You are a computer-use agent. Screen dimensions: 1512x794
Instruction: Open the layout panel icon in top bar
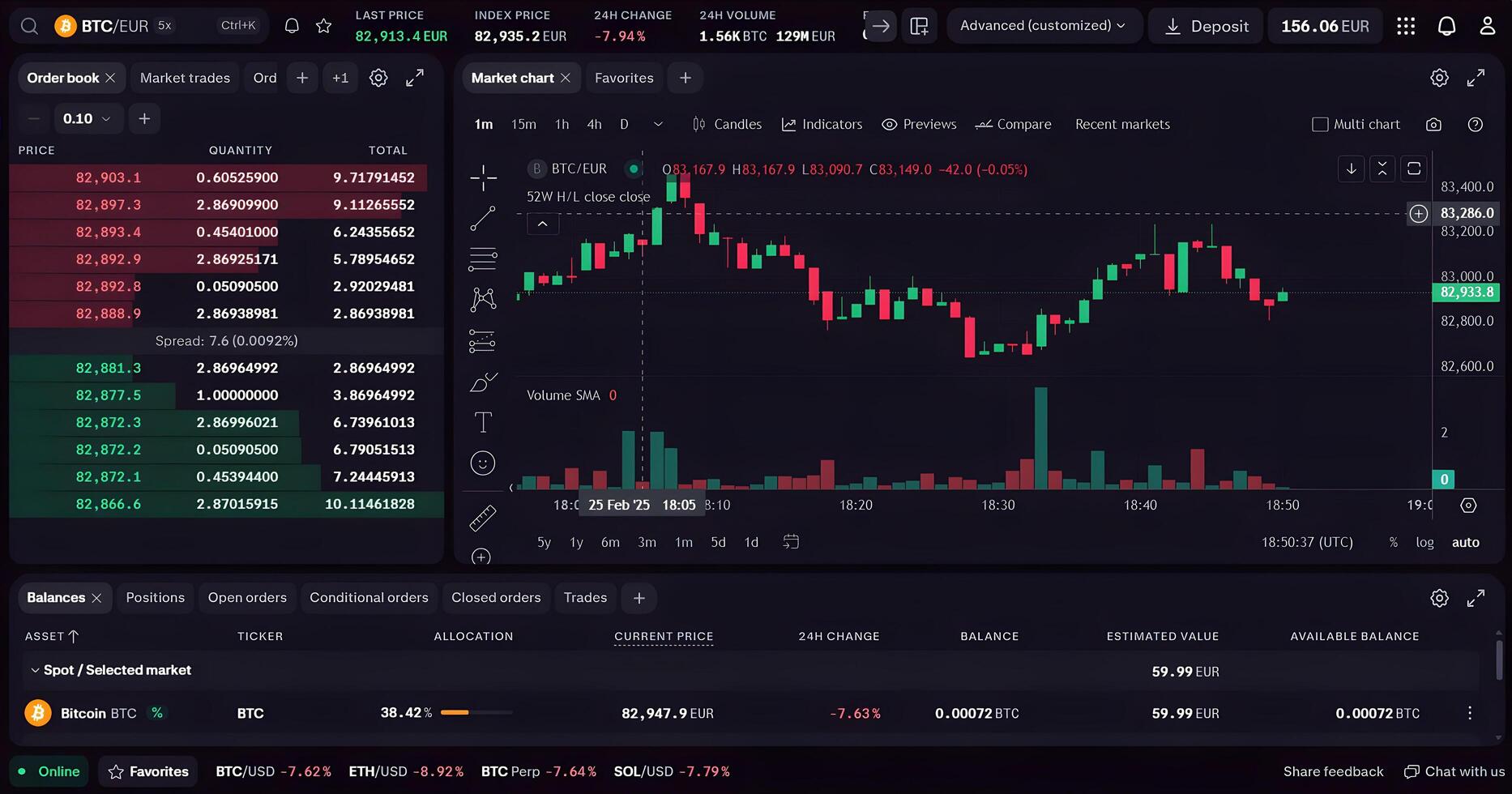pyautogui.click(x=920, y=26)
